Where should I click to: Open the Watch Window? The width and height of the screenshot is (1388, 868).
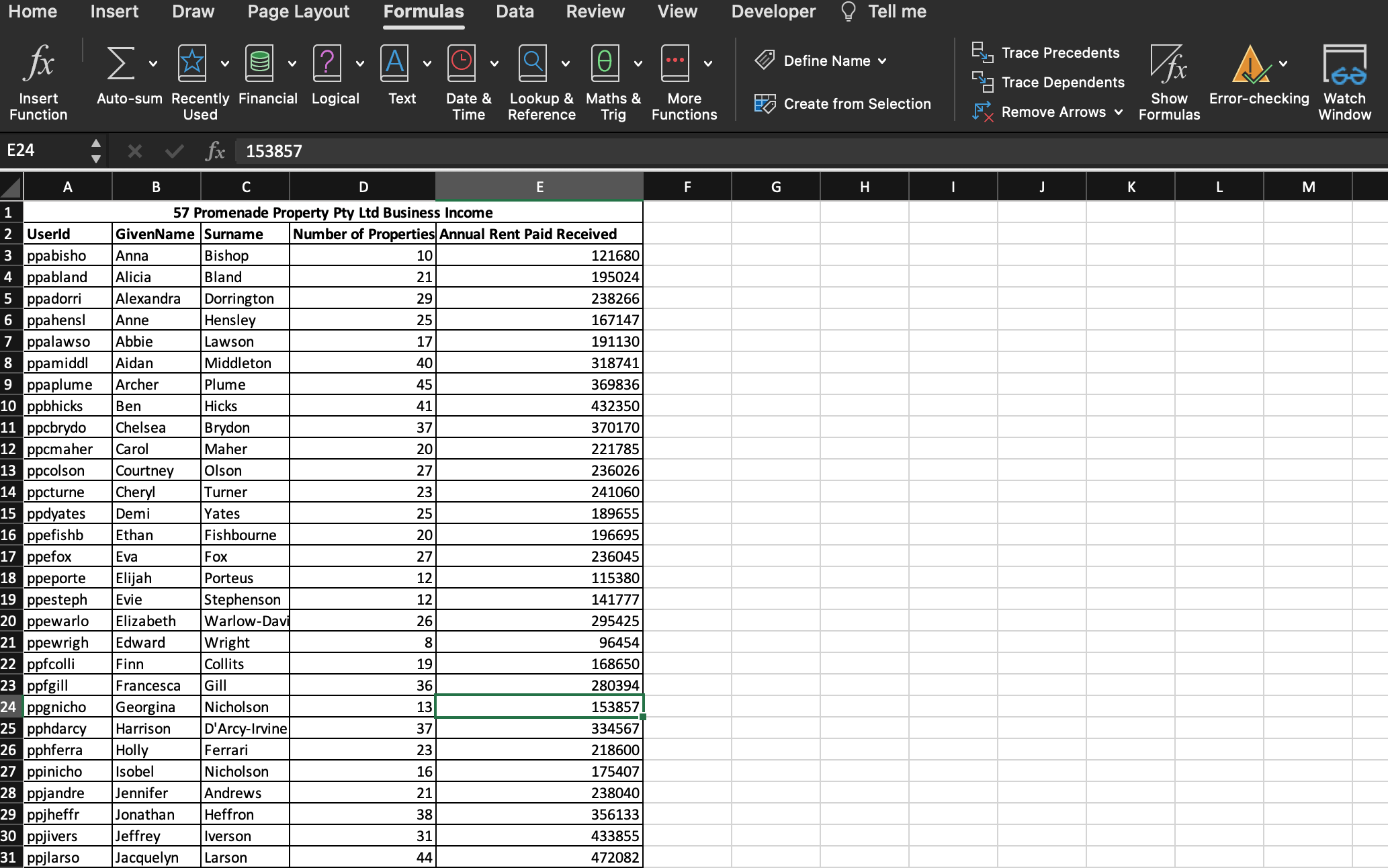click(x=1344, y=64)
